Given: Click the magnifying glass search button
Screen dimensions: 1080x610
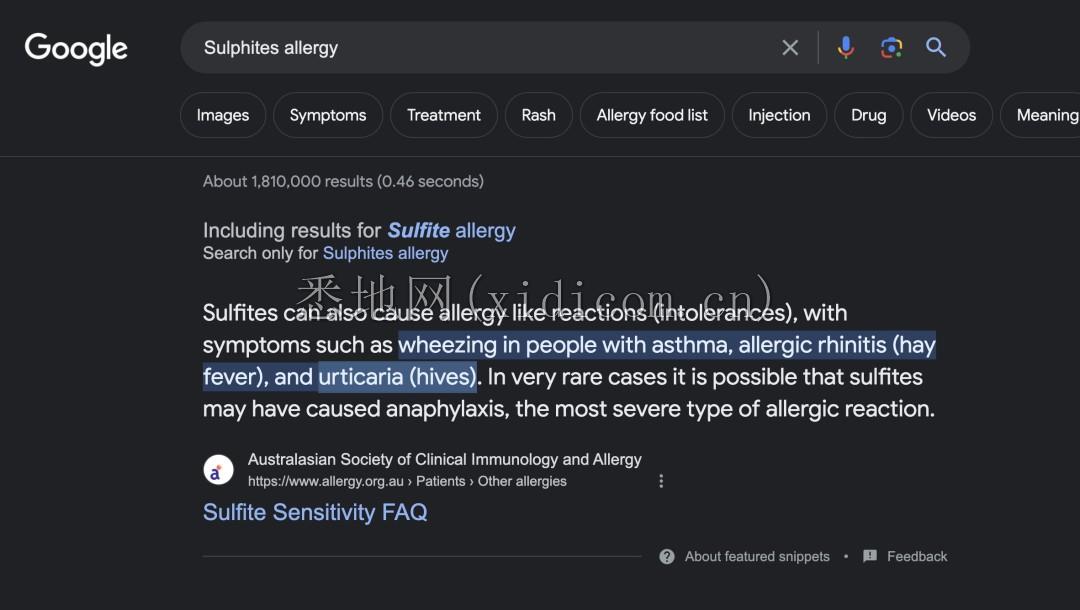Looking at the screenshot, I should 936,47.
